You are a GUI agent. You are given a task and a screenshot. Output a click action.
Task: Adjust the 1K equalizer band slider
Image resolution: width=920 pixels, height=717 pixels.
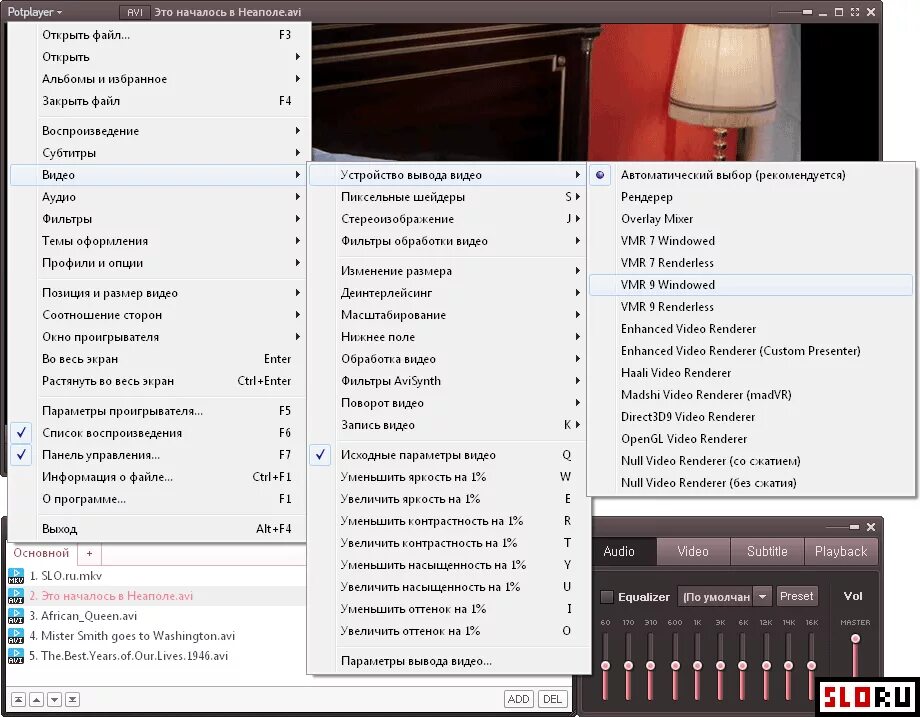pyautogui.click(x=697, y=665)
